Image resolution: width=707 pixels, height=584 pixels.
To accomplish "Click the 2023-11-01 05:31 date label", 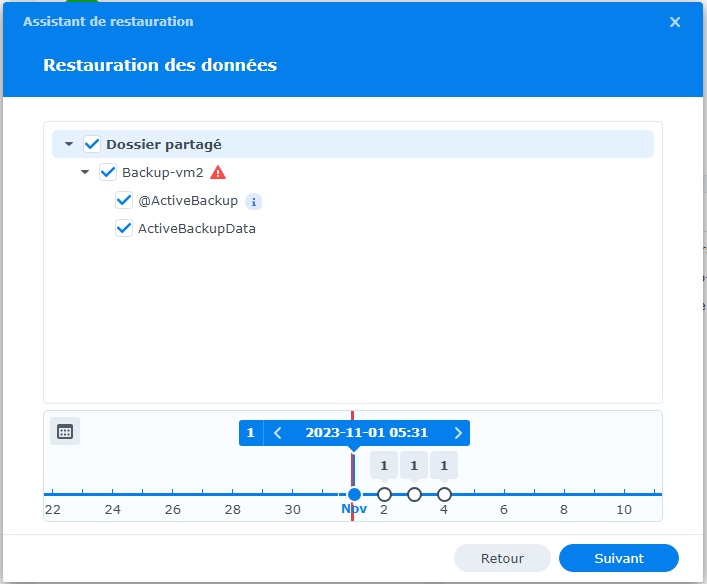I will 367,433.
